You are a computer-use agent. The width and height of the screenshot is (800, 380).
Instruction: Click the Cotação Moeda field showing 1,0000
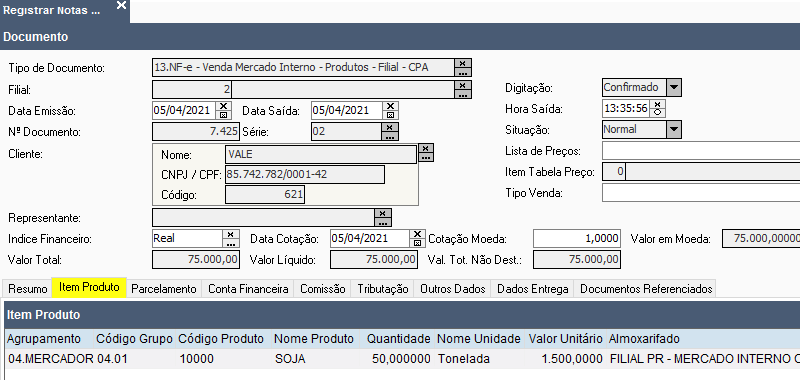point(577,238)
